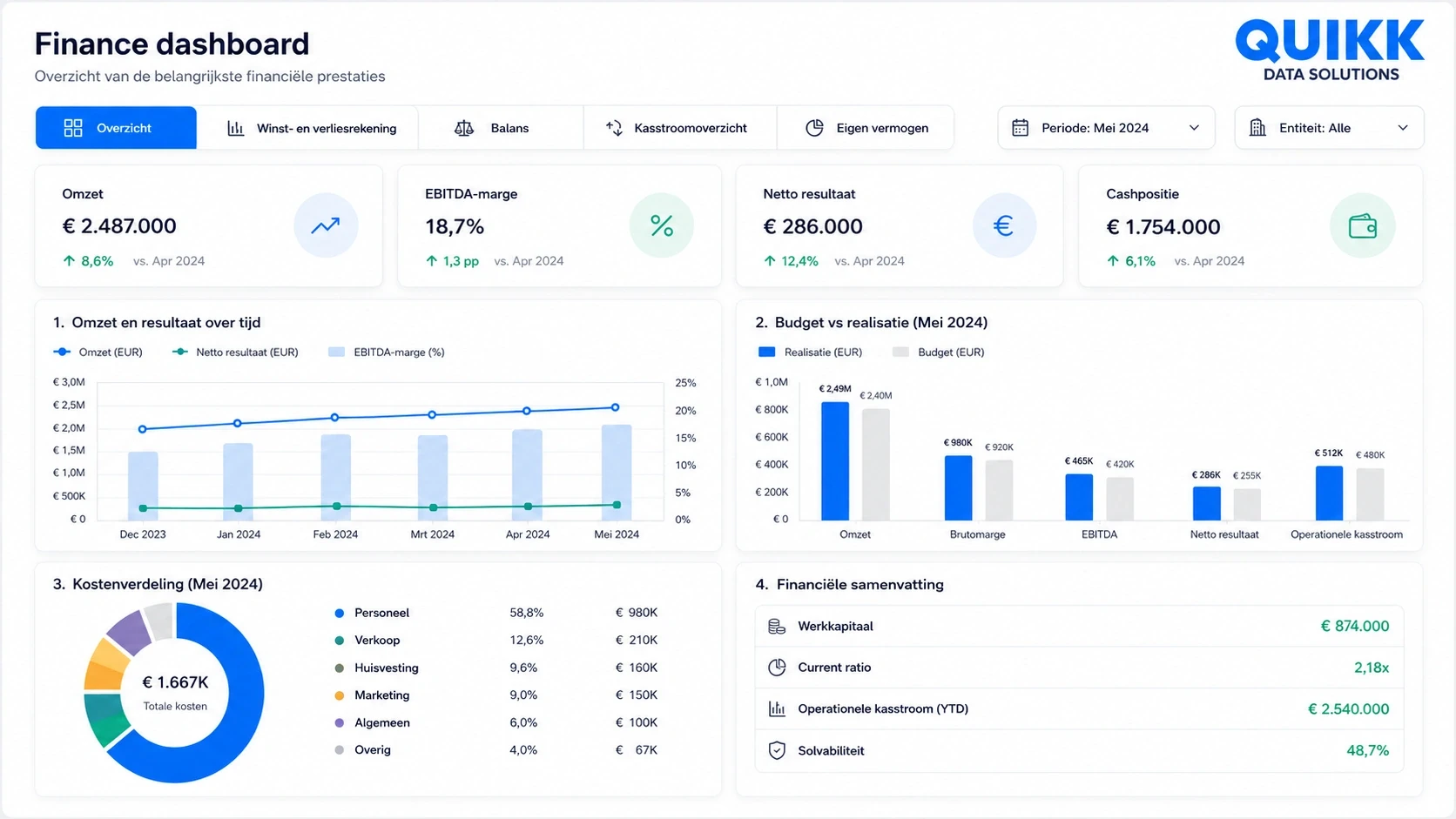Click the cash flow arrows icon for Kasstroomoverzicht
1456x819 pixels.
click(614, 128)
